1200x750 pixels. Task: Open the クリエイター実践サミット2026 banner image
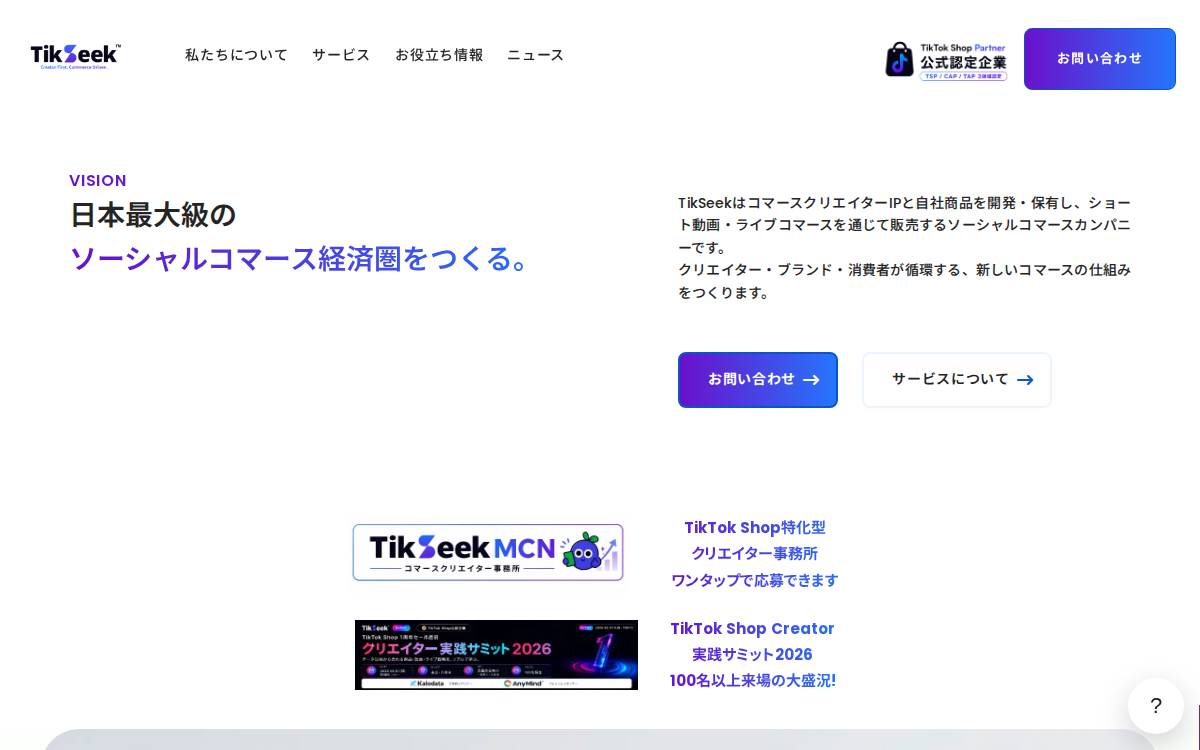point(496,655)
